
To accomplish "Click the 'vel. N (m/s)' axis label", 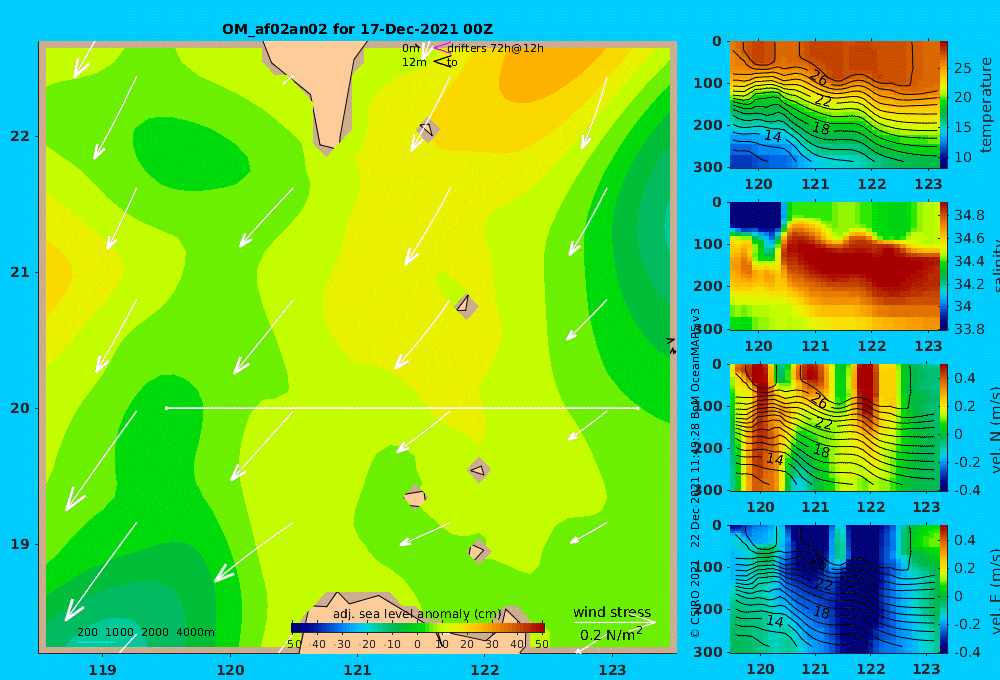I will point(994,429).
